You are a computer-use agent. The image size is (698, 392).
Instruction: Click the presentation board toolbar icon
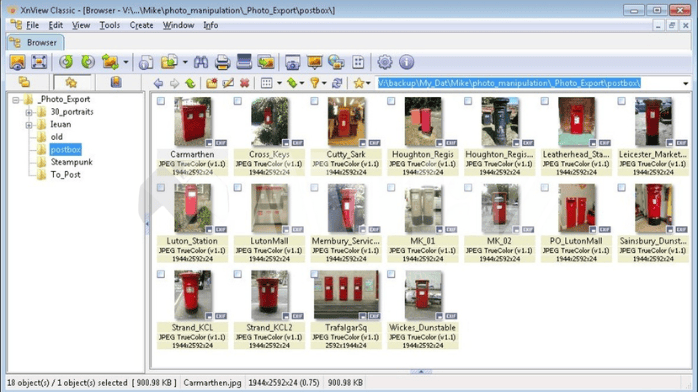pos(314,62)
